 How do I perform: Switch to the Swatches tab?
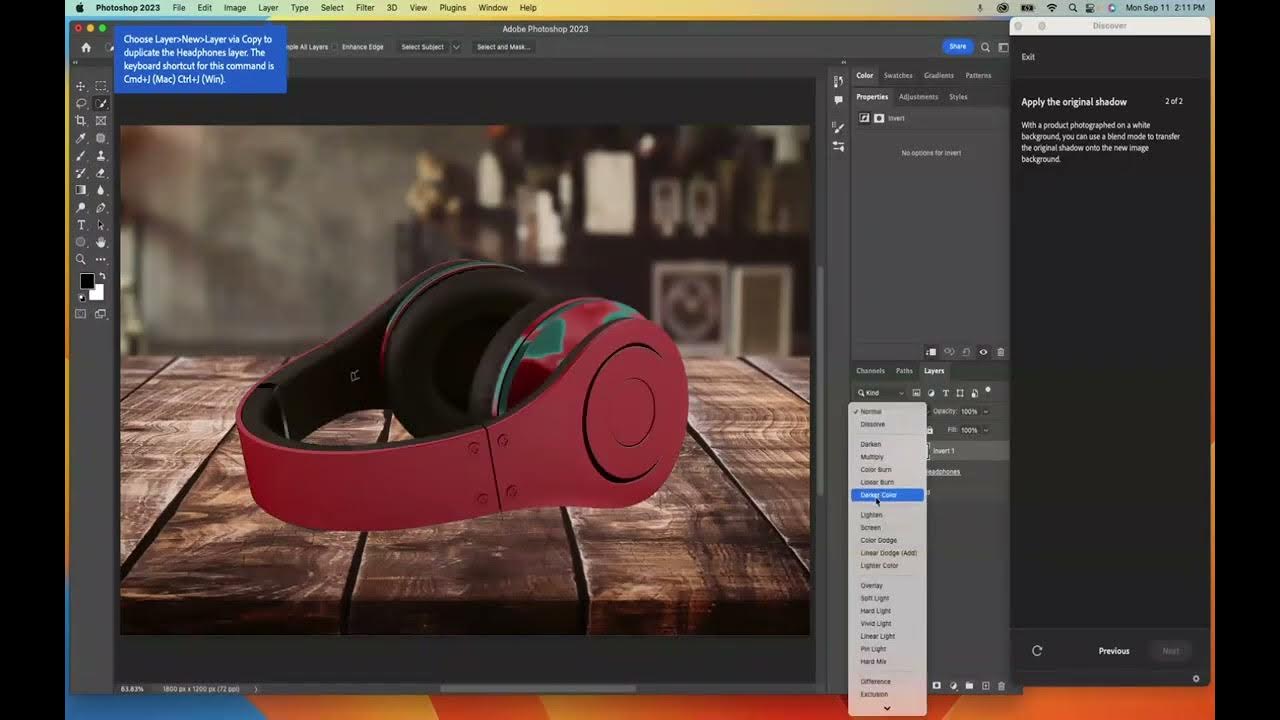898,75
